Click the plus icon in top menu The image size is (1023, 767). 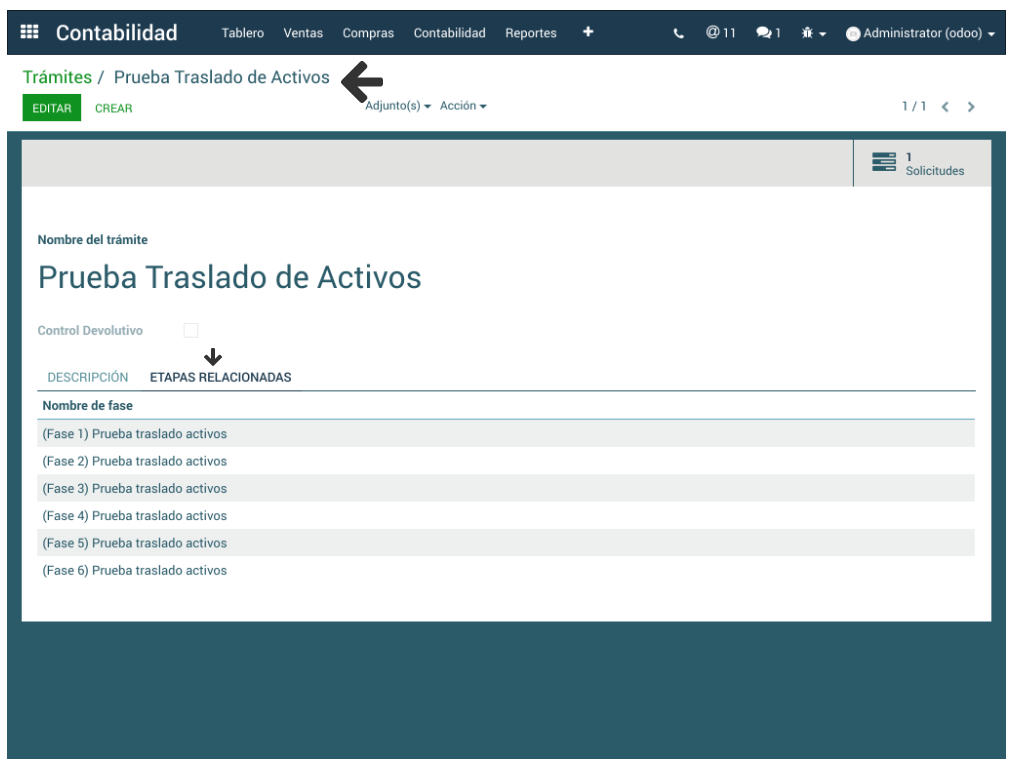[x=588, y=32]
